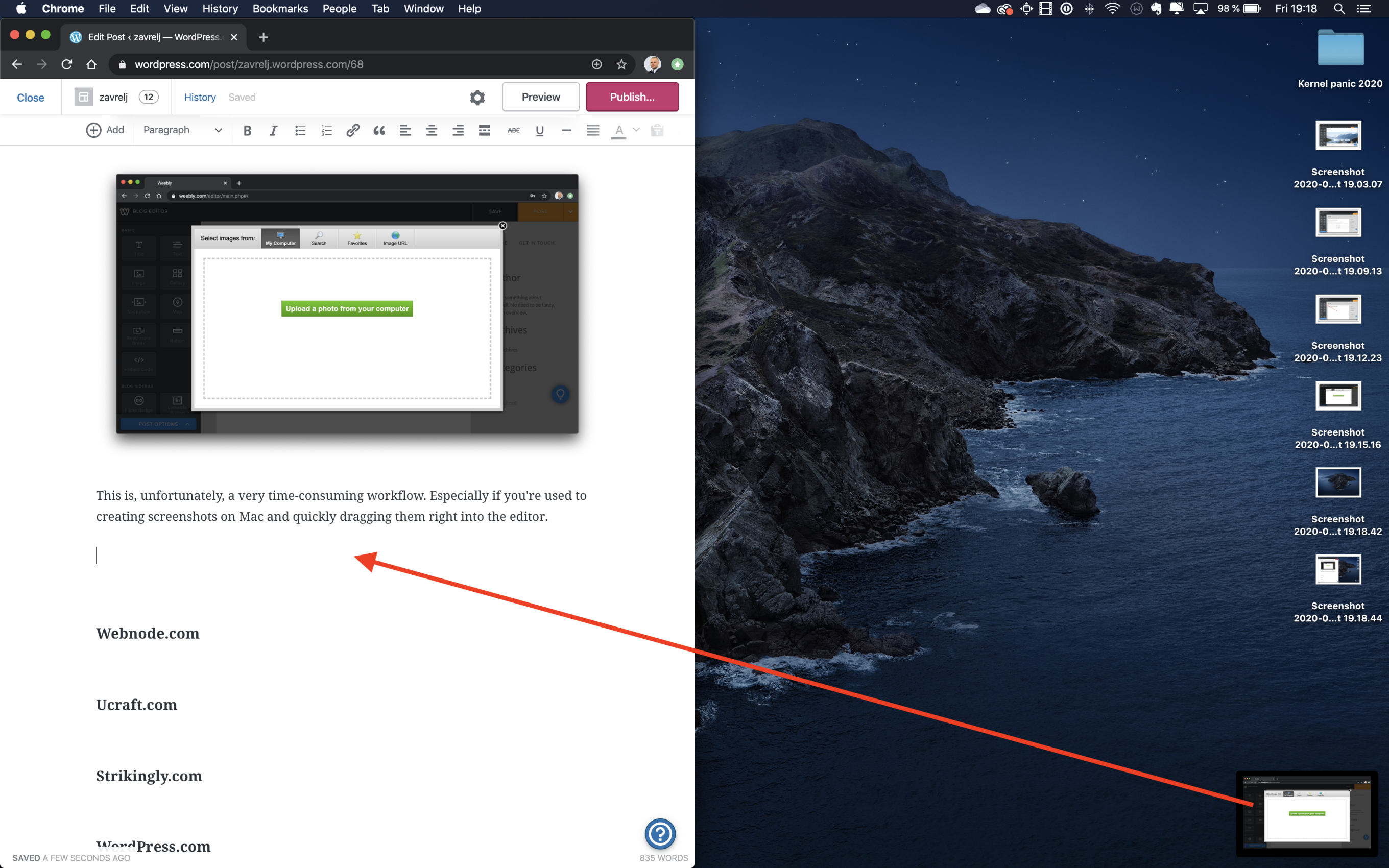Click the Webnode.com heading
This screenshot has width=1389, height=868.
(x=148, y=633)
